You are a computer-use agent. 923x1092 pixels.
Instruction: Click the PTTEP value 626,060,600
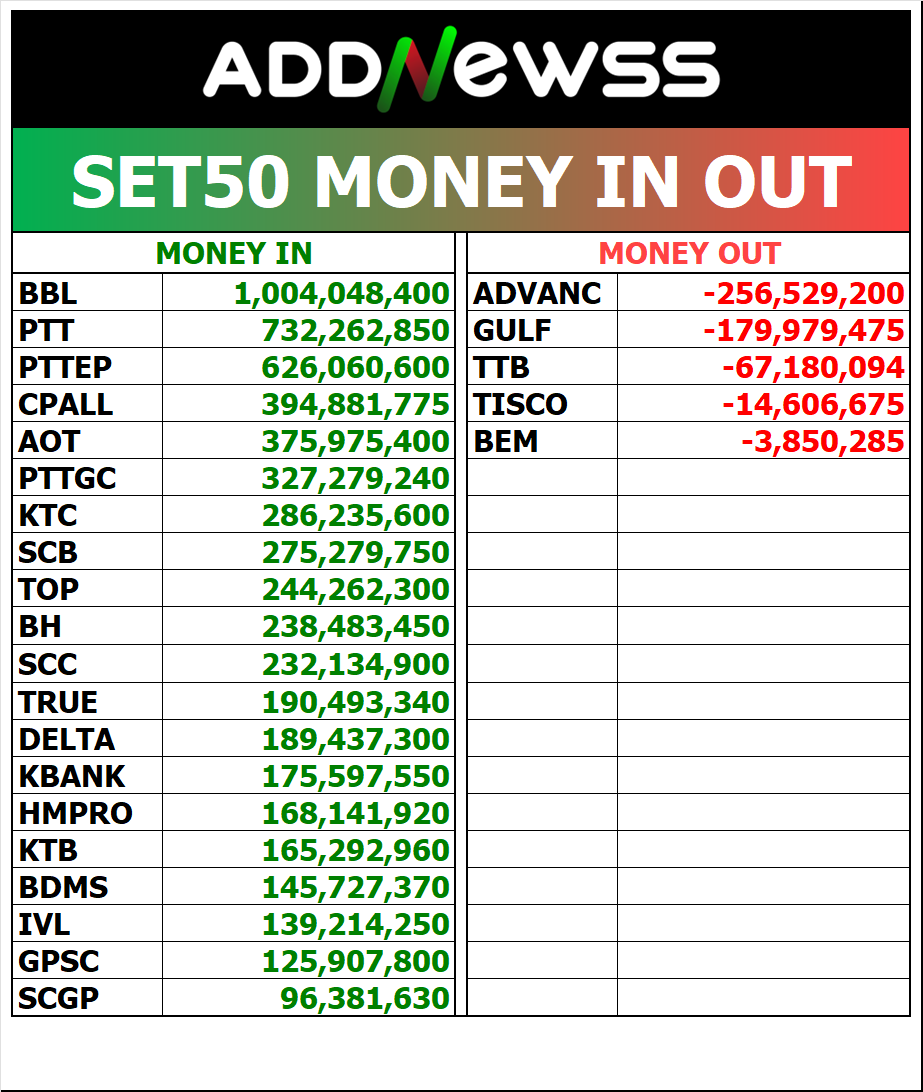(355, 367)
